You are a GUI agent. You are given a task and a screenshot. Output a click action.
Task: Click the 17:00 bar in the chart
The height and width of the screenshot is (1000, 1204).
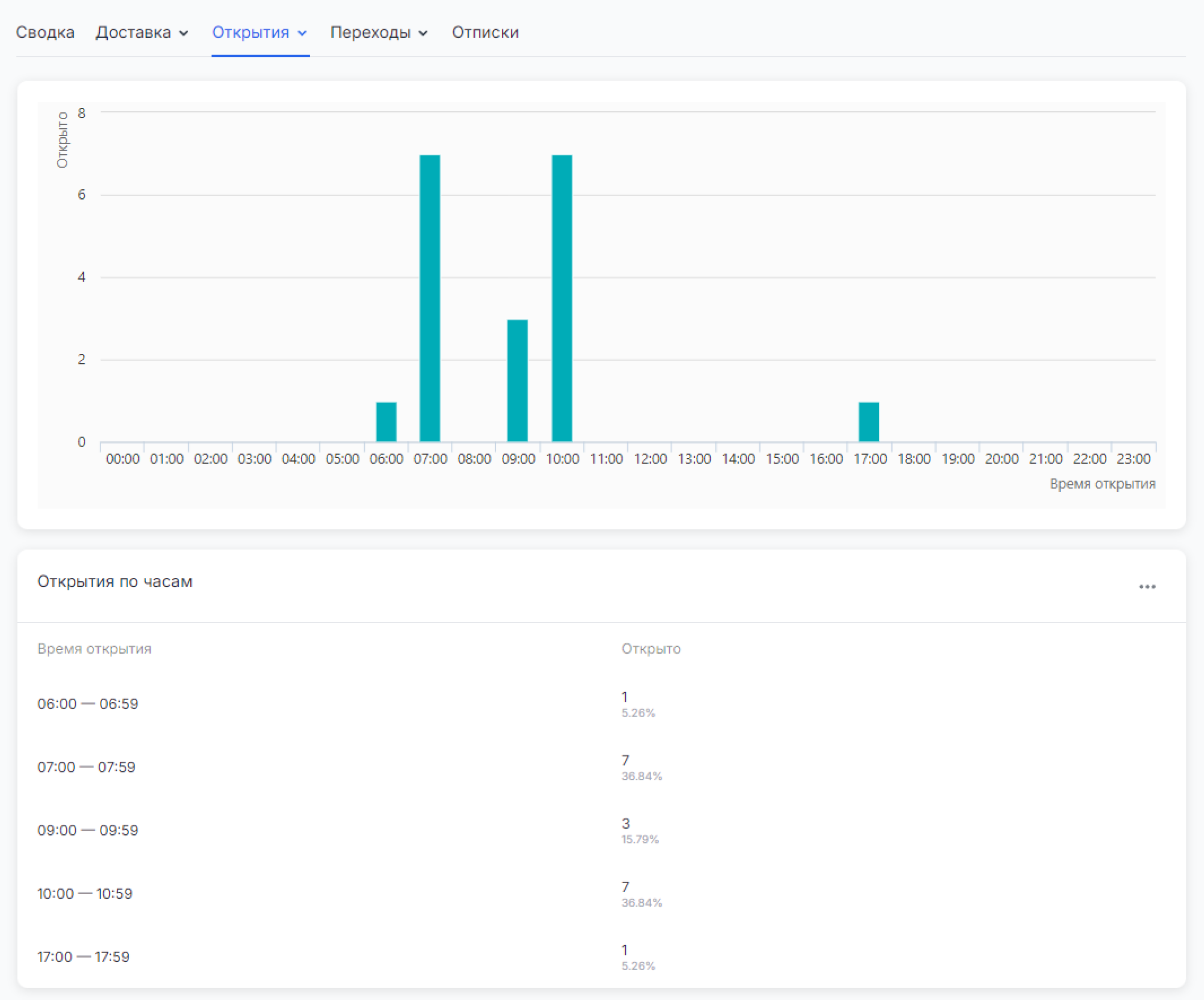coord(869,422)
